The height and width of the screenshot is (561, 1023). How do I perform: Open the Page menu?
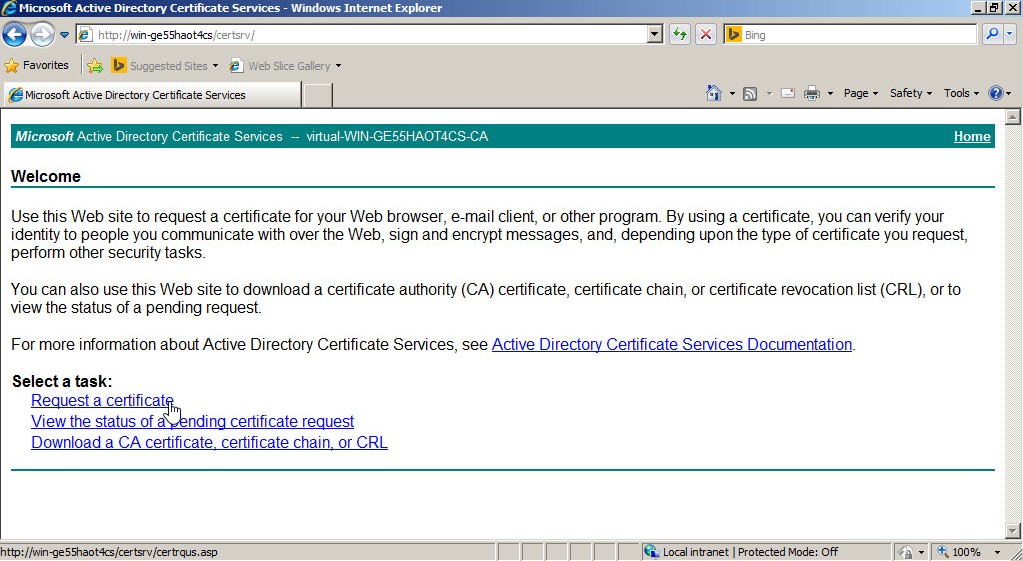point(860,93)
